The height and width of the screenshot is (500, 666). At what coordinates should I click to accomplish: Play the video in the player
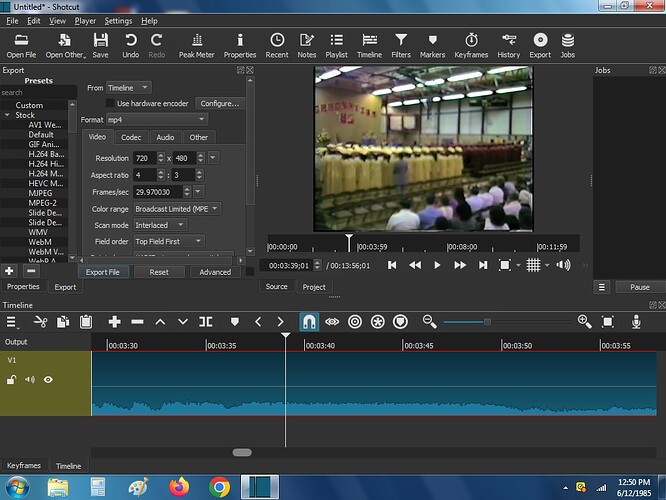[437, 266]
